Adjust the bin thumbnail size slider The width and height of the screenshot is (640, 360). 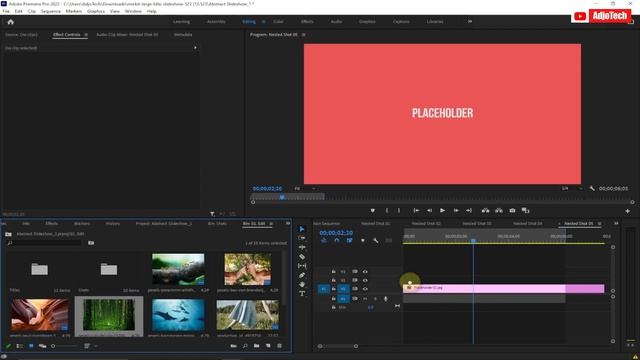pyautogui.click(x=64, y=346)
